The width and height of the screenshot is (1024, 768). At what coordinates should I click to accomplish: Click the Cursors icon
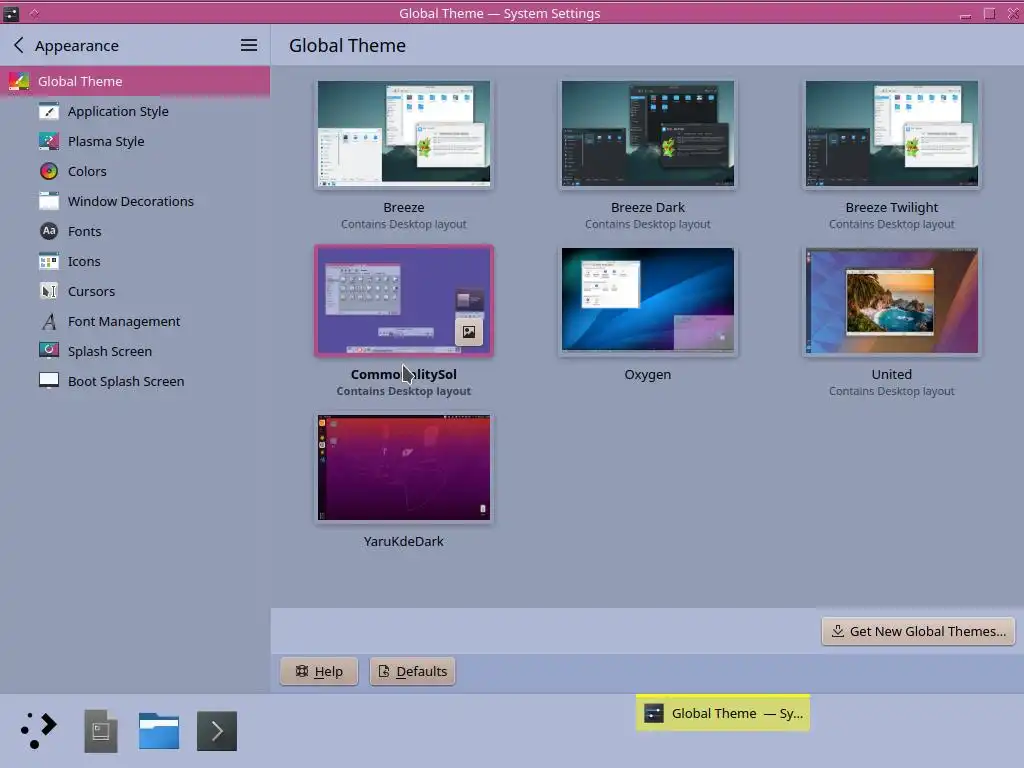(x=49, y=292)
